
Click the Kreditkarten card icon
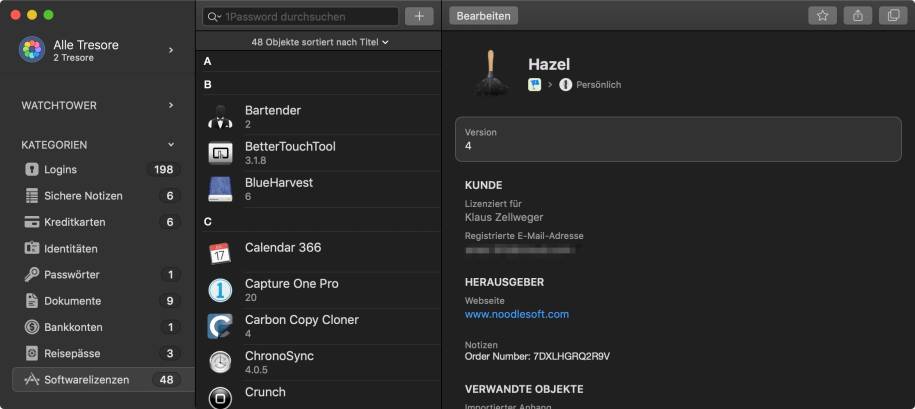tap(32, 222)
